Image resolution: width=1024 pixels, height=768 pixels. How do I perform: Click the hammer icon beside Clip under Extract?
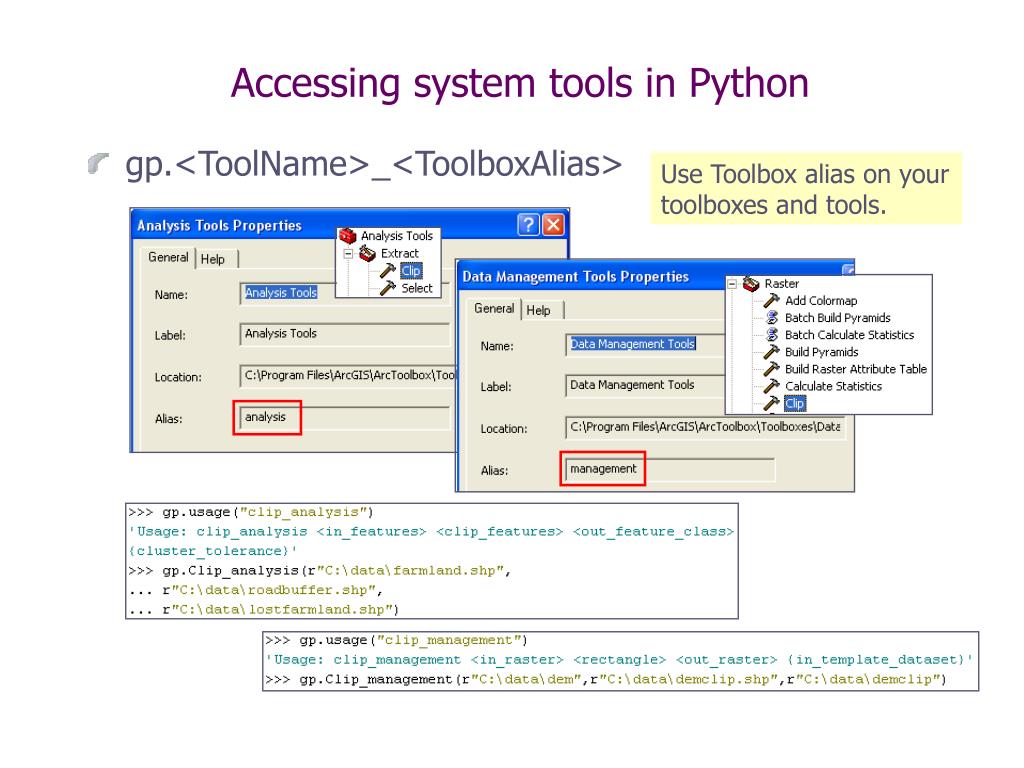388,270
